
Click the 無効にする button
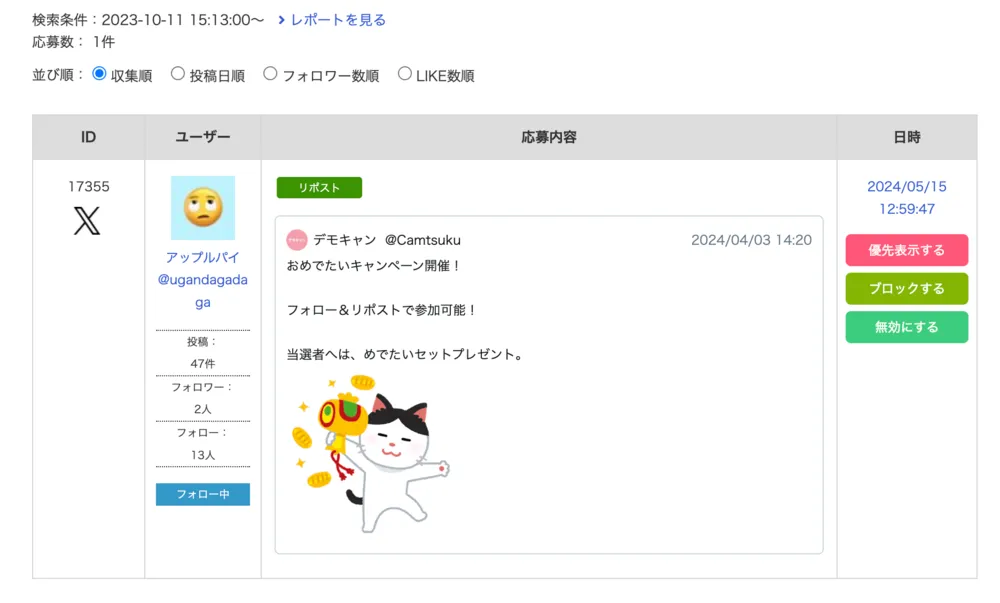(906, 327)
